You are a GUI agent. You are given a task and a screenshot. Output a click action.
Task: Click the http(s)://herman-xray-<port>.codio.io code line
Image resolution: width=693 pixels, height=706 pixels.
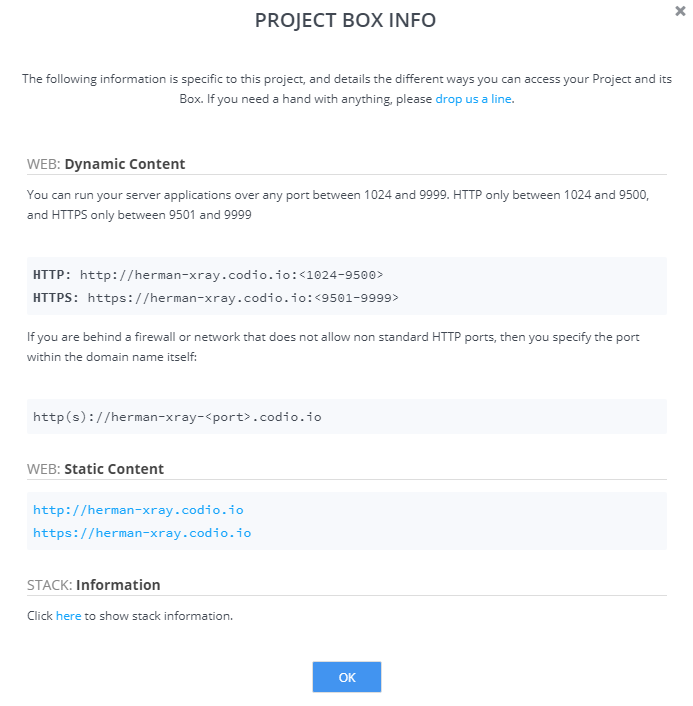pos(177,417)
